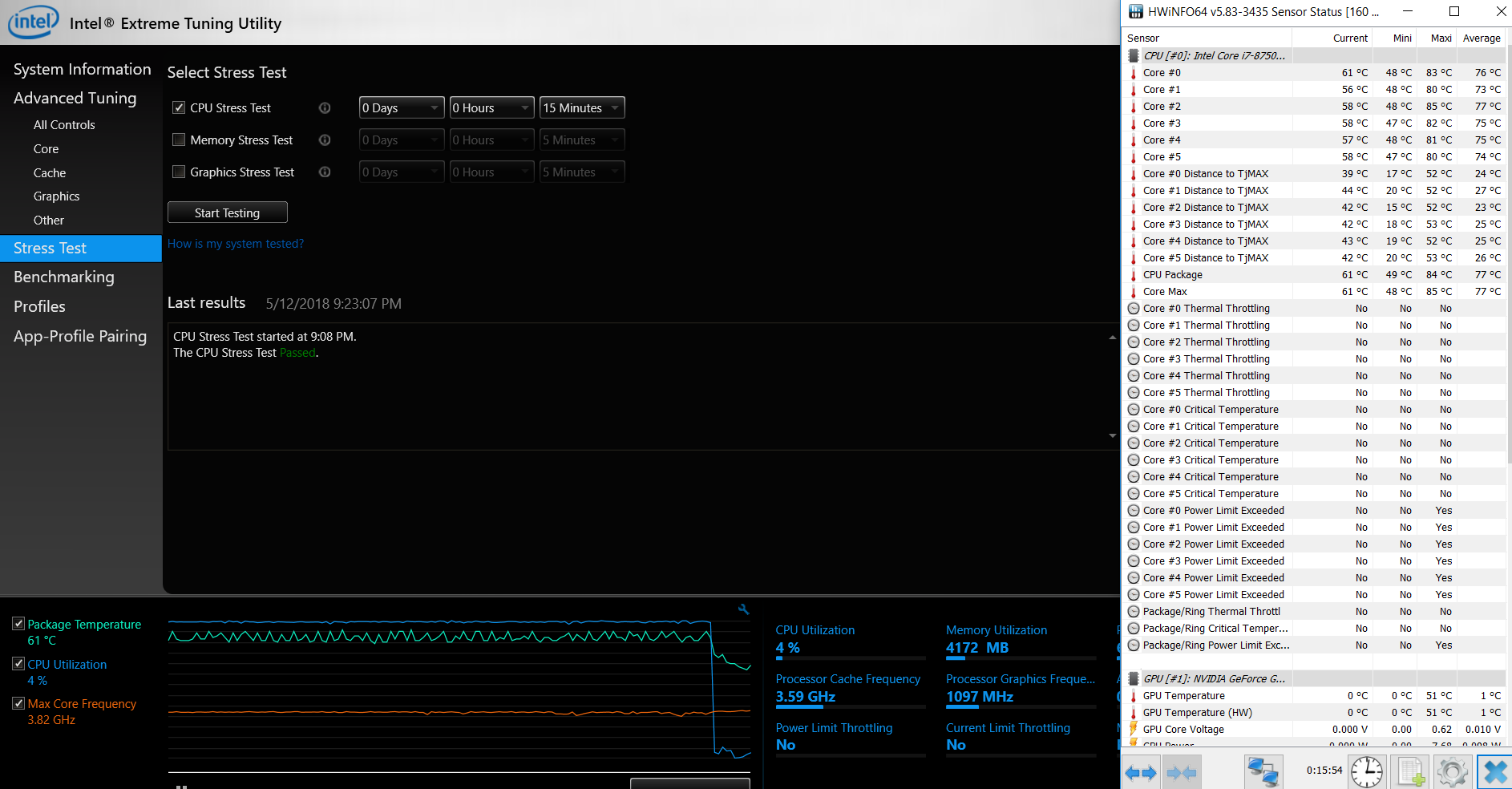Open 'How is my system tested?' link
Viewport: 1512px width, 789px height.
236,244
